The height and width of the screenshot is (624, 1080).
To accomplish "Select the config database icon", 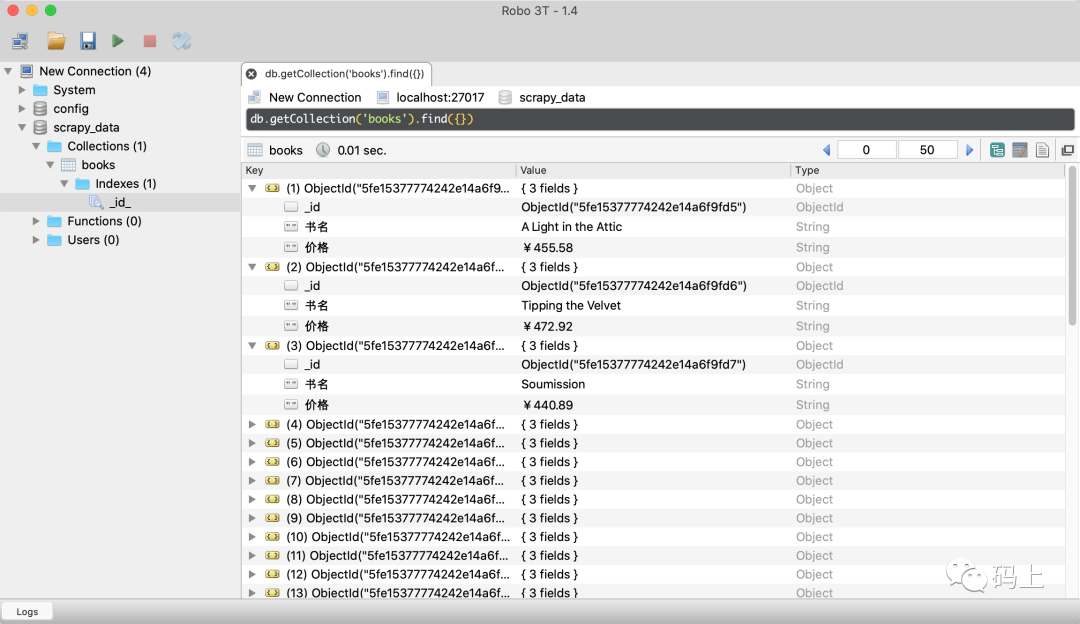I will point(41,108).
